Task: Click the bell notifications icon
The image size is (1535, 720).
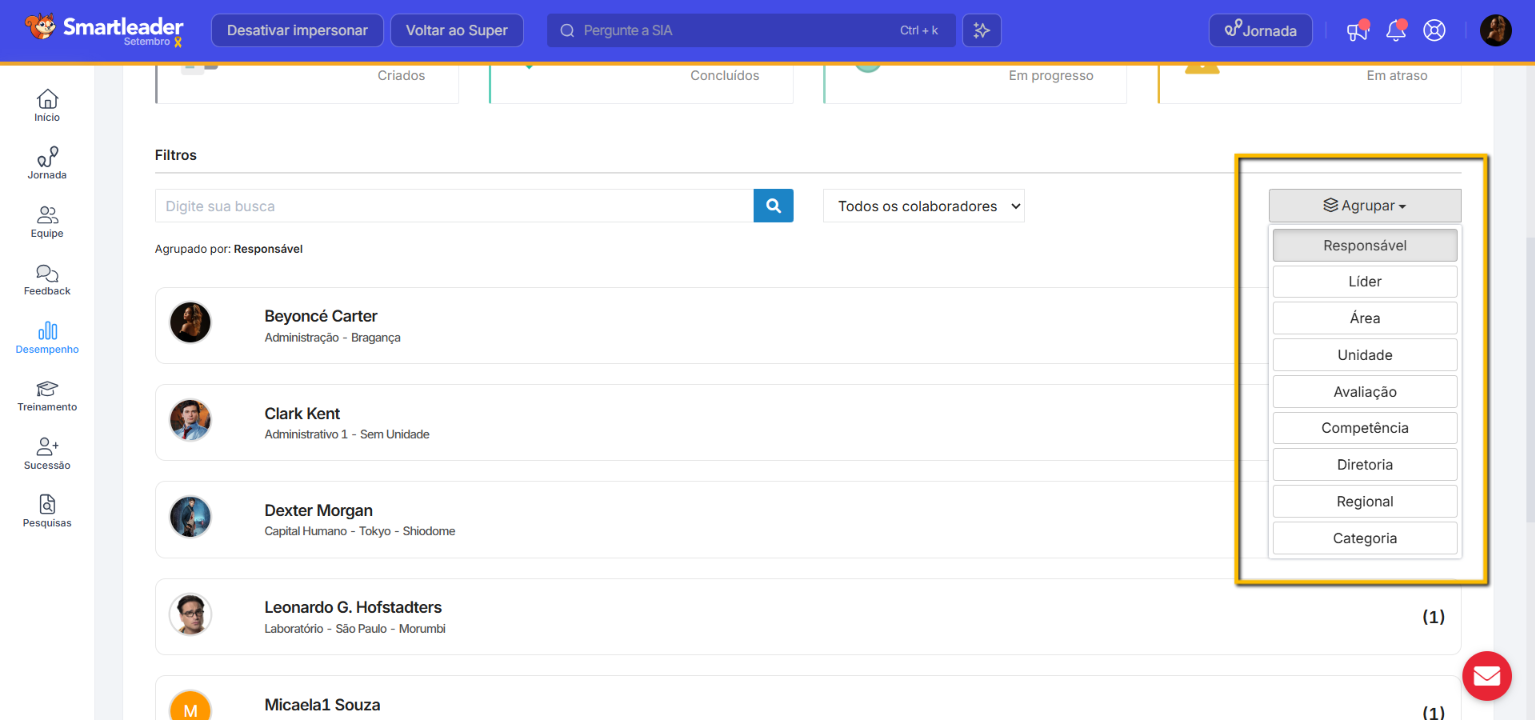Action: tap(1395, 31)
